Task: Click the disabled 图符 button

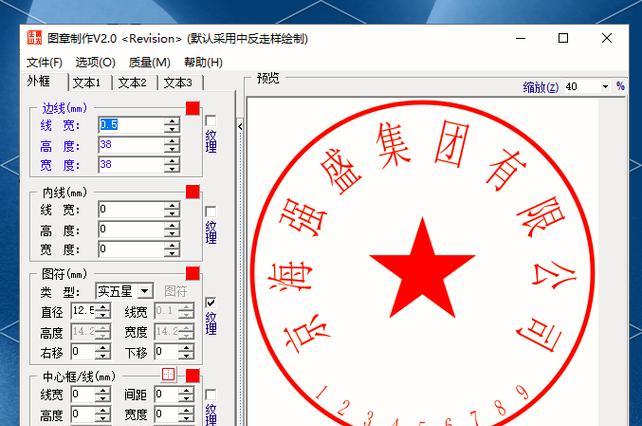Action: point(175,291)
